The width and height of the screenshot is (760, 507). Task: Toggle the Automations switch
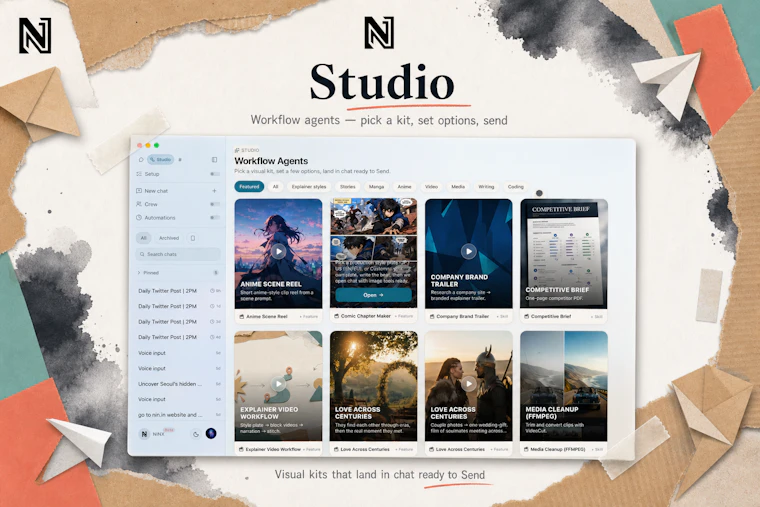tap(215, 218)
